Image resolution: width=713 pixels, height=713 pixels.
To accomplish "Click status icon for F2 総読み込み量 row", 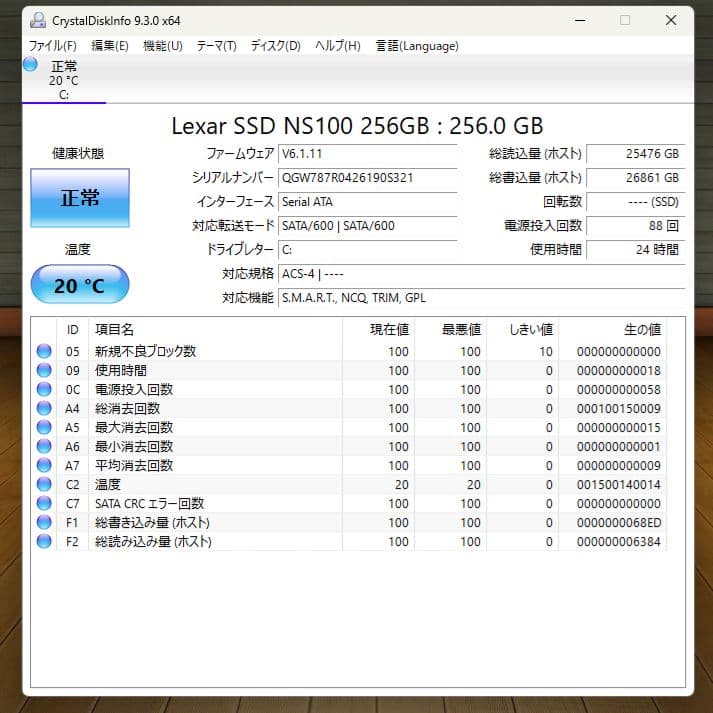I will point(44,541).
